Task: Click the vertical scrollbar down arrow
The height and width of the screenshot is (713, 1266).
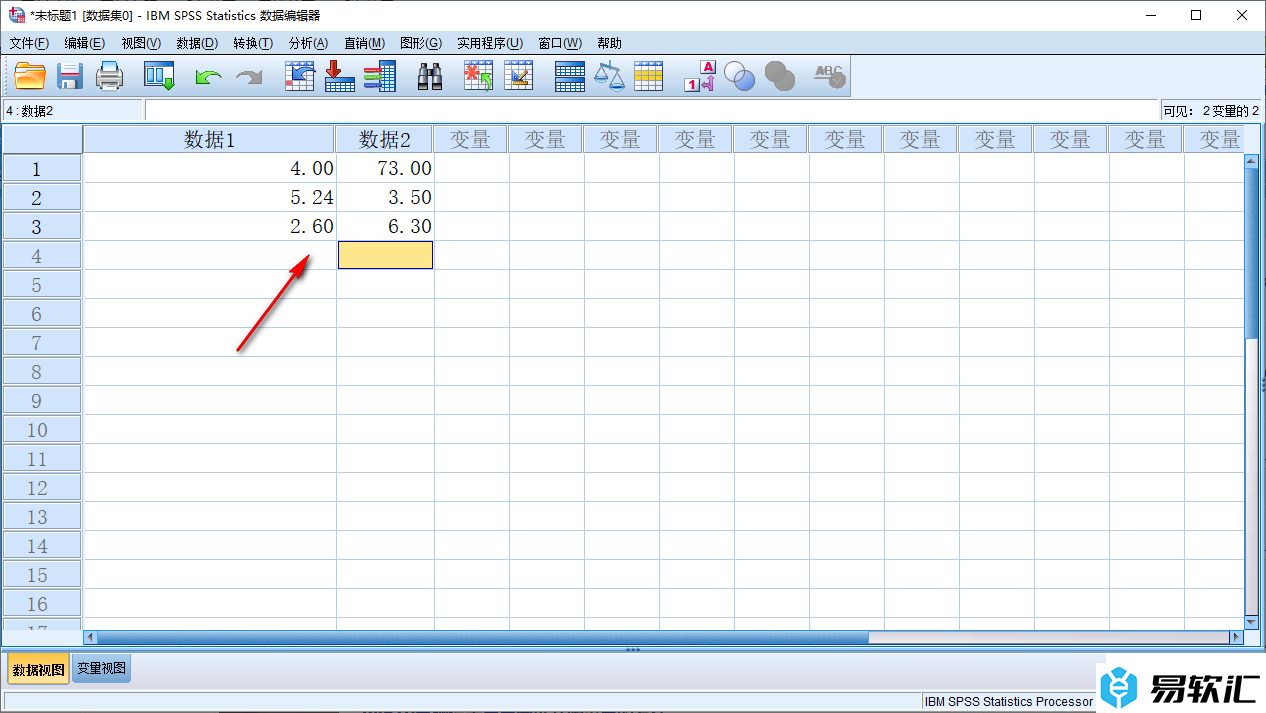Action: (x=1251, y=621)
